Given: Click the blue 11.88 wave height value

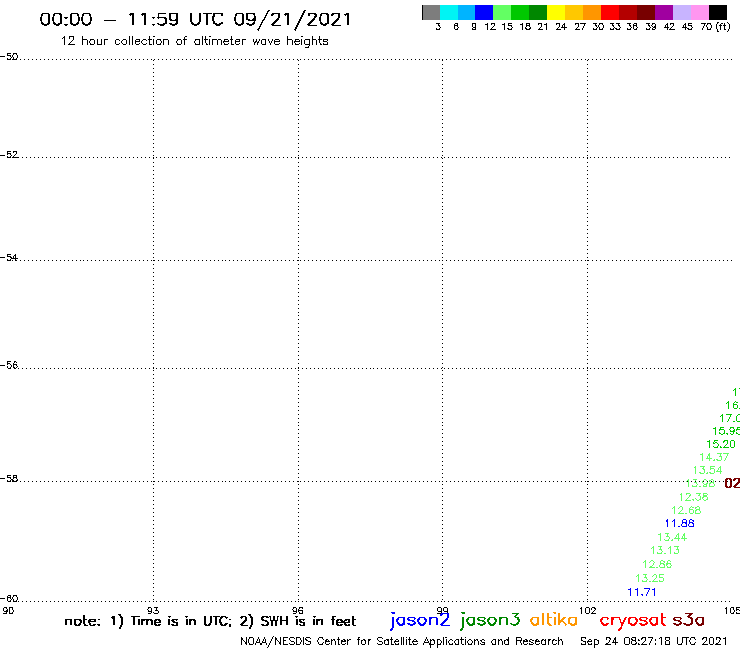Looking at the screenshot, I should (x=680, y=523).
